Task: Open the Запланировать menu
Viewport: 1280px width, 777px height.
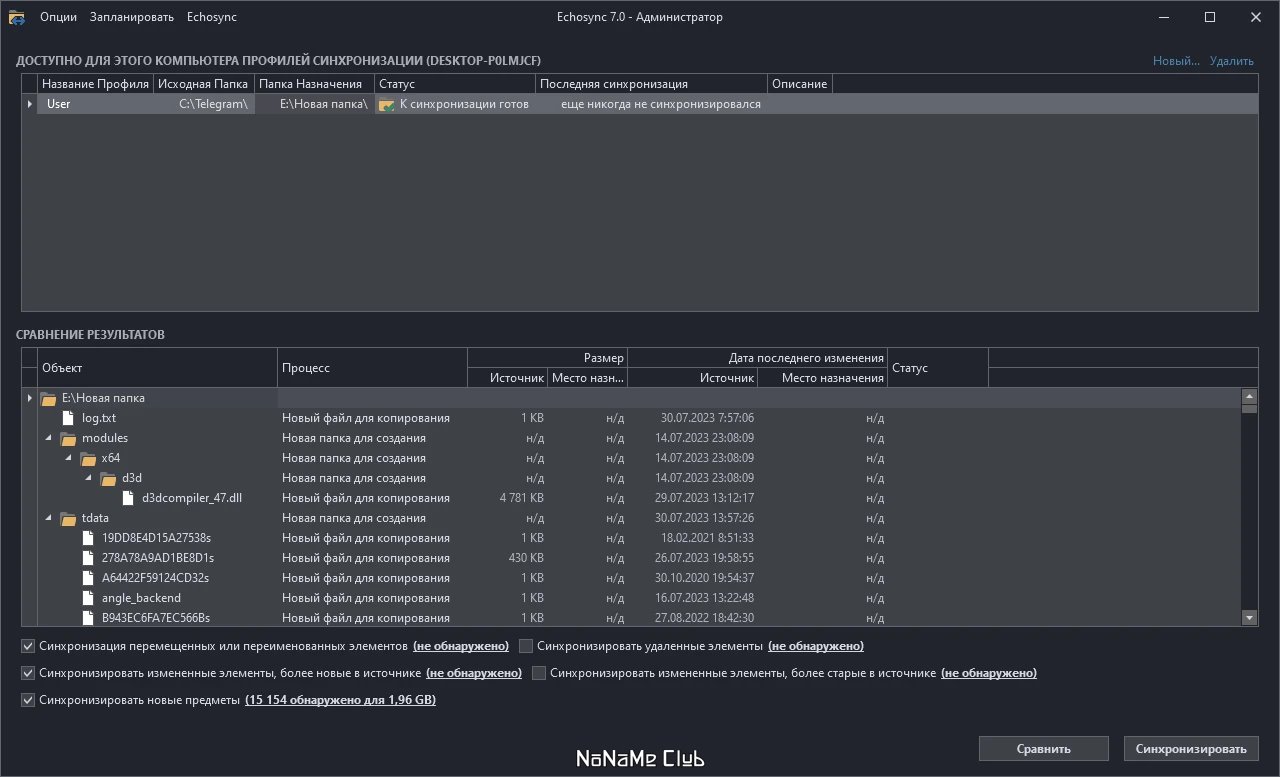Action: pos(131,17)
